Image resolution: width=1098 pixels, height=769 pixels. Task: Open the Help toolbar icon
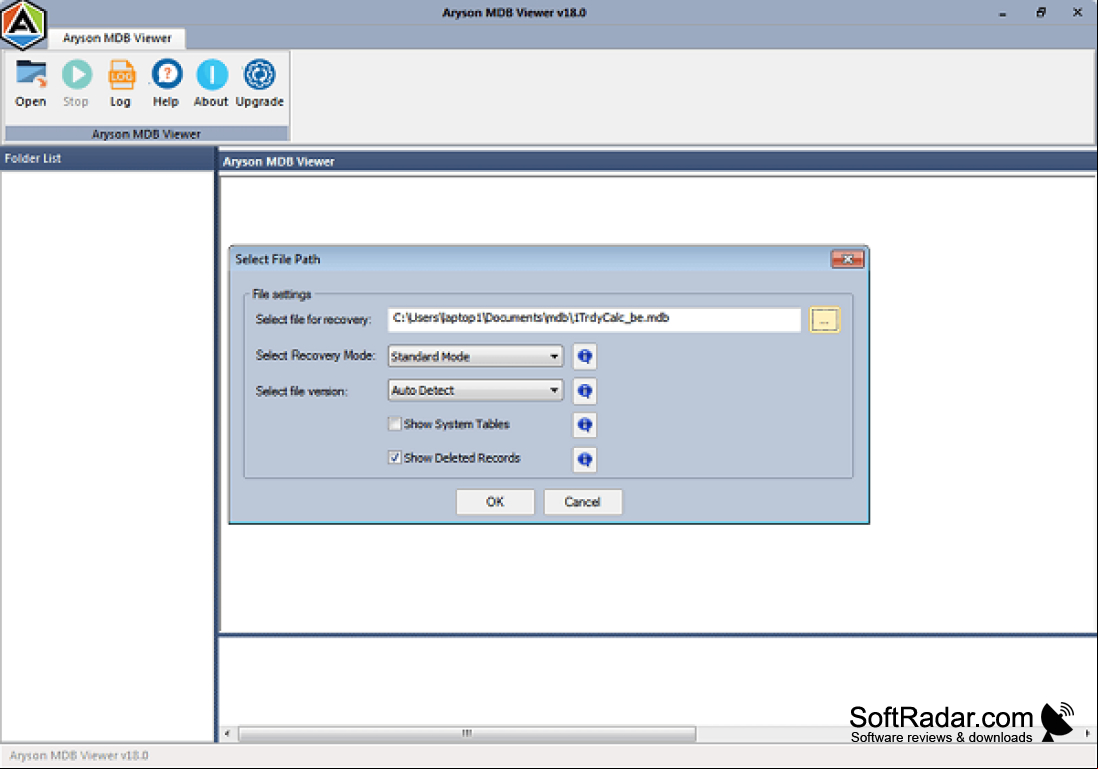coord(166,83)
